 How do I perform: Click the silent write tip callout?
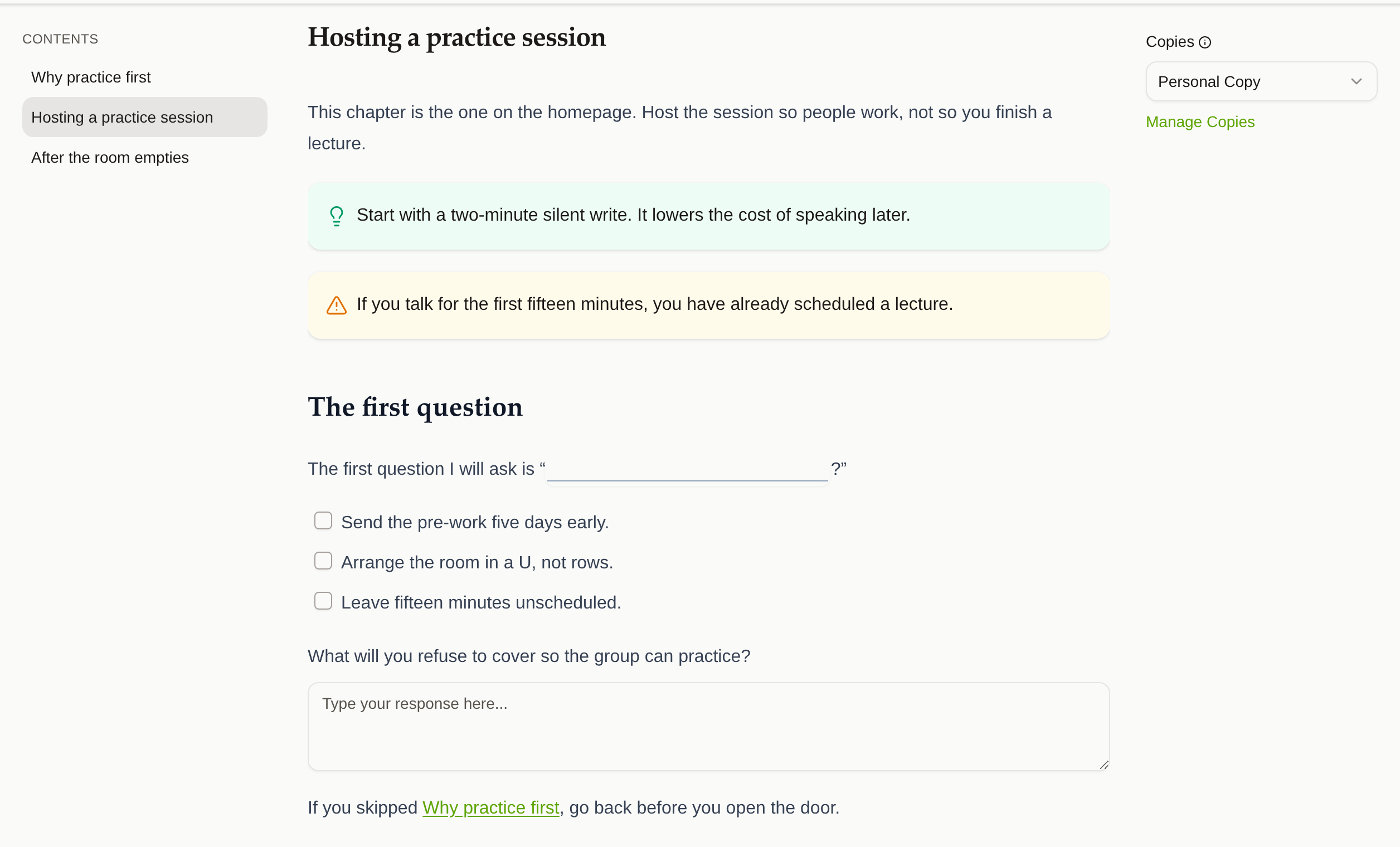pyautogui.click(x=708, y=216)
